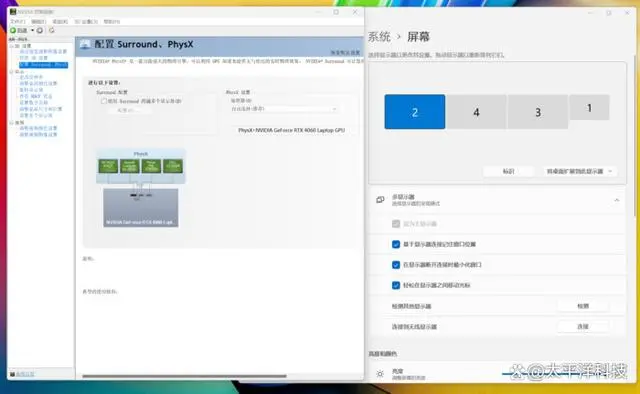Screen dimensions: 640x394
Task: Open the 桌面 (Desktop) menu
Action: (x=60, y=21)
